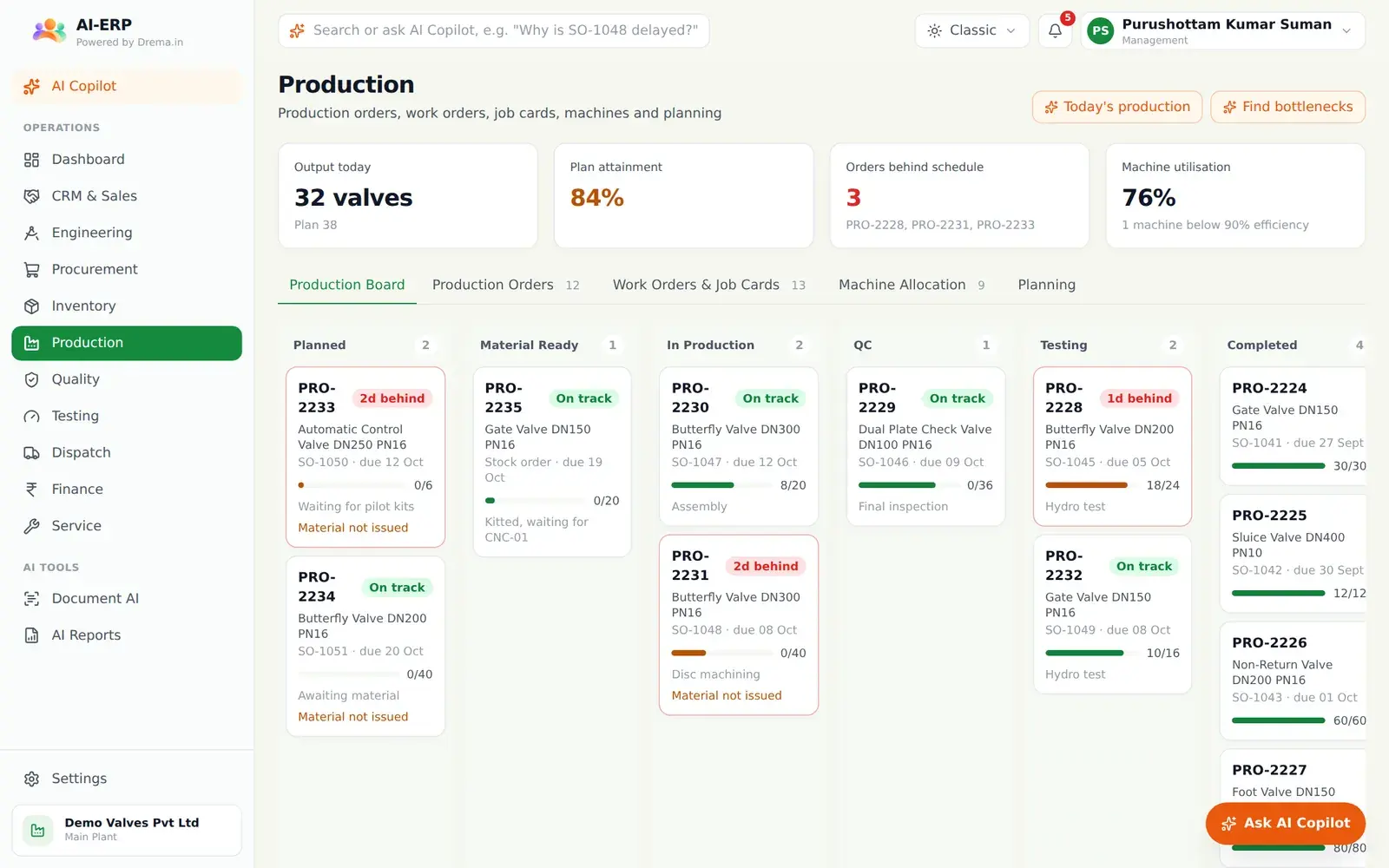Switch to Work Orders & Job Cards tab
This screenshot has height=868, width=1389.
[x=708, y=285]
